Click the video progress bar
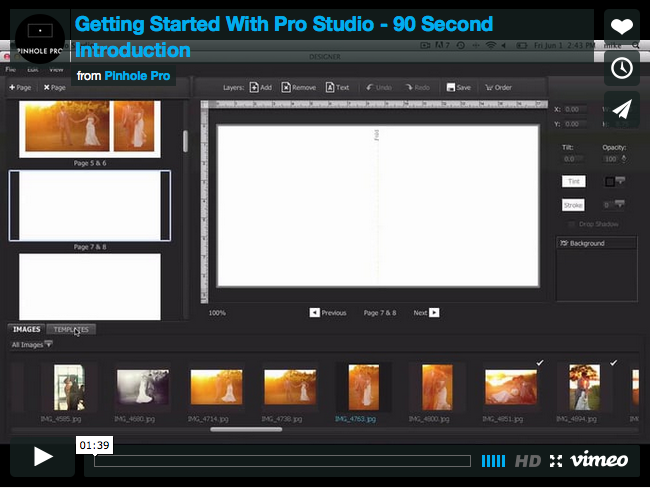Viewport: 650px width, 488px height. coord(282,461)
